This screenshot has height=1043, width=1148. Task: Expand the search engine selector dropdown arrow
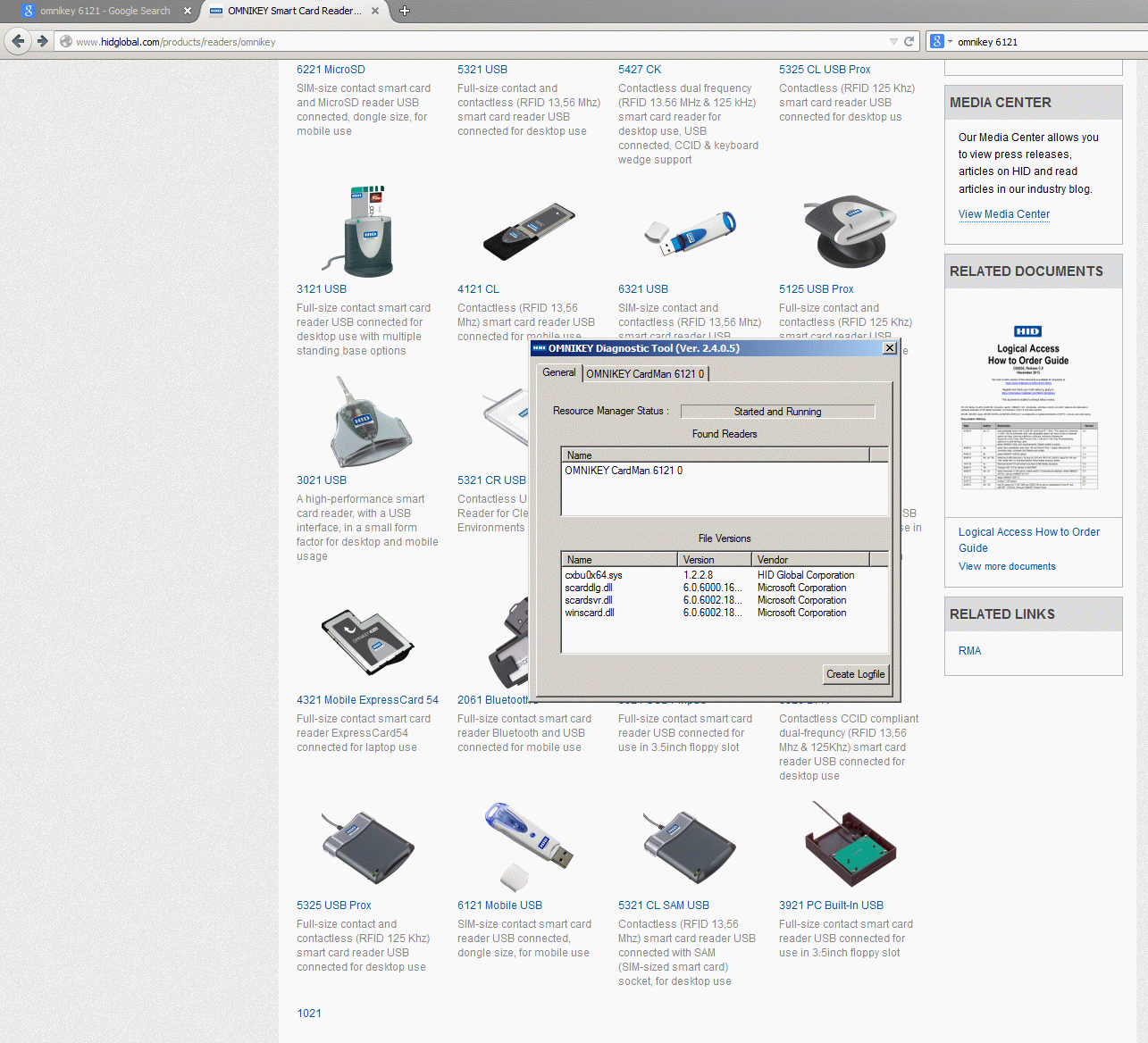(950, 41)
